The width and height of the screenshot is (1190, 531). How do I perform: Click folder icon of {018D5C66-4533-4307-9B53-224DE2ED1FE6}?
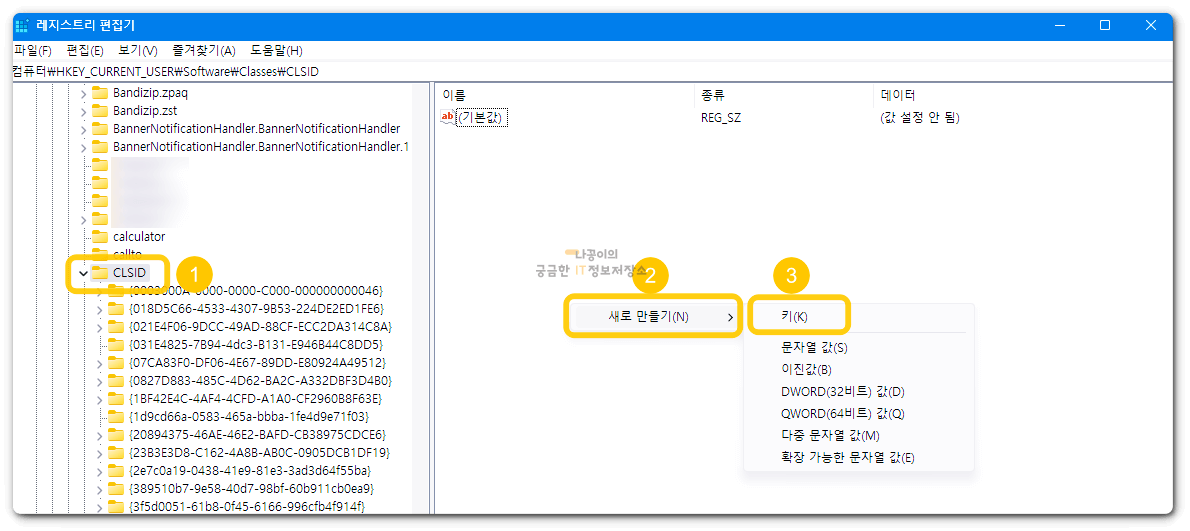click(115, 309)
